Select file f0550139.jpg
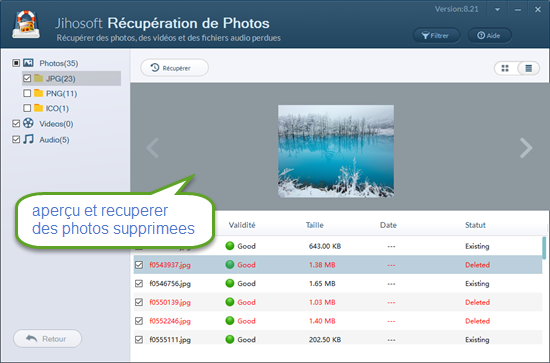The image size is (550, 363). [x=170, y=302]
